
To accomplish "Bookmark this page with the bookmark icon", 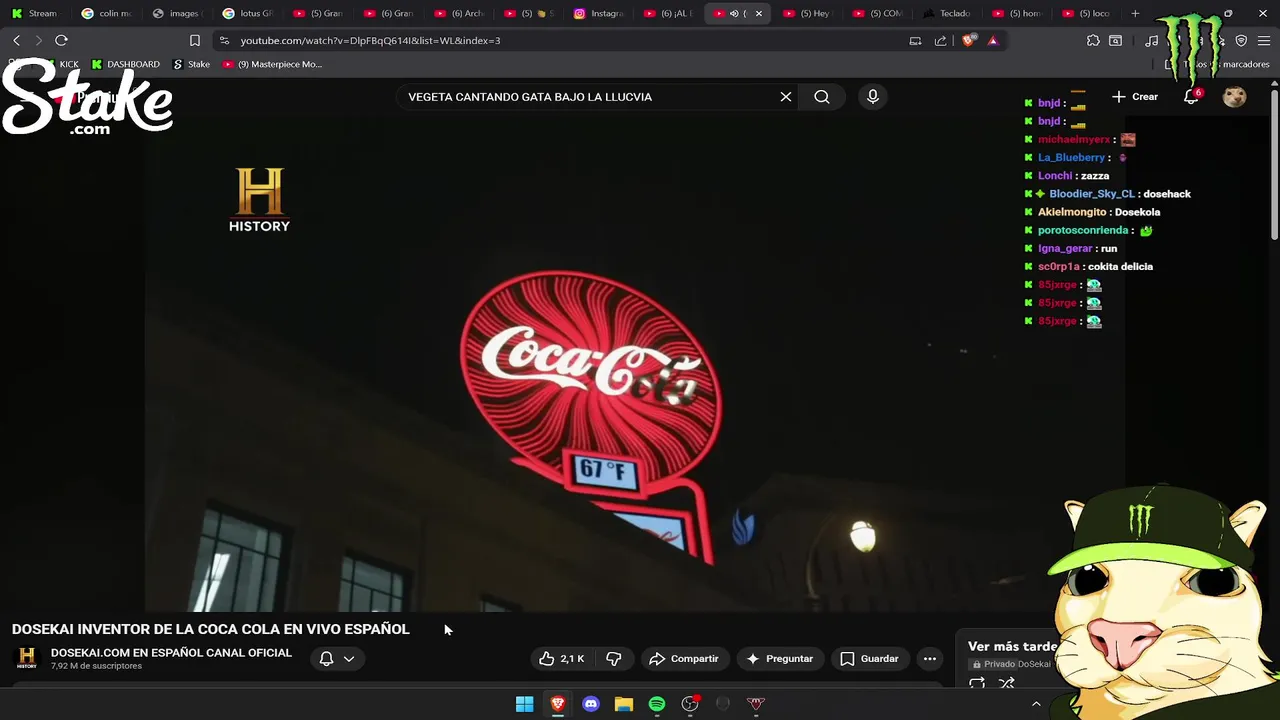I will pos(195,41).
